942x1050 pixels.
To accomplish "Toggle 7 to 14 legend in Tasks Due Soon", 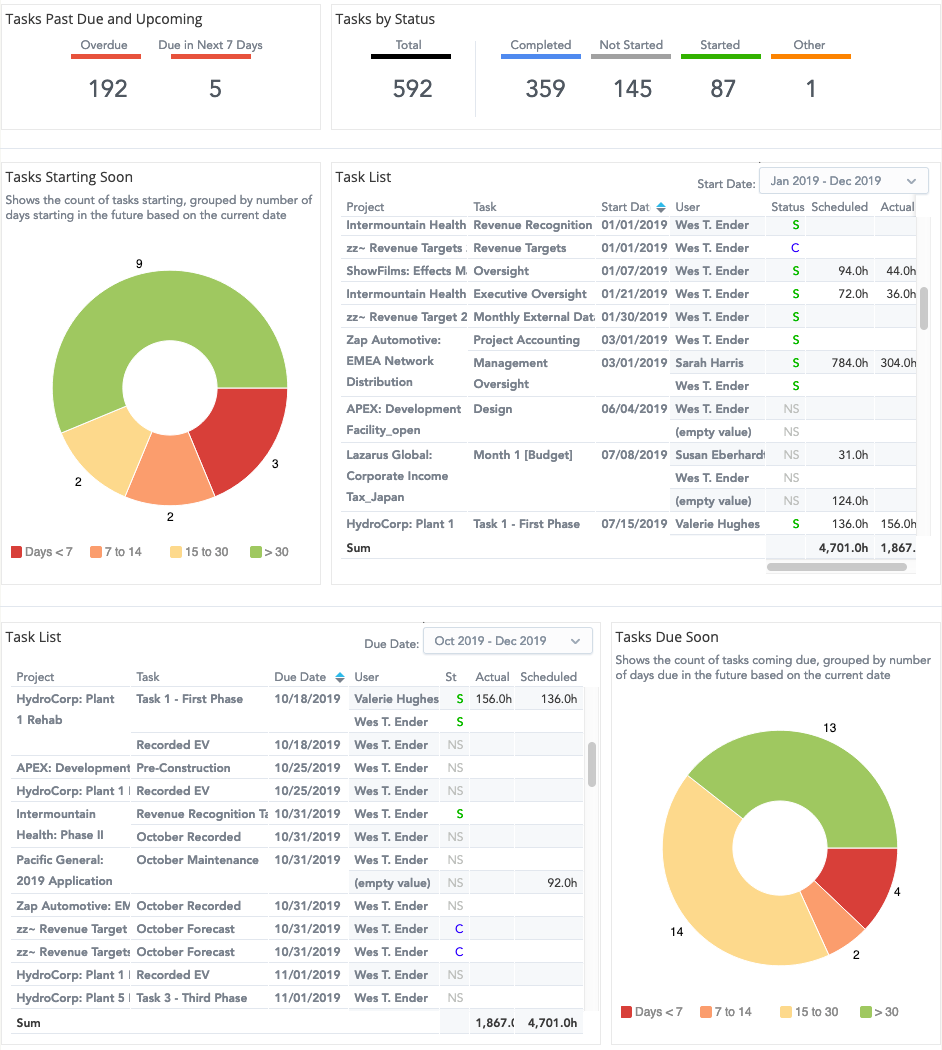I will click(726, 1012).
